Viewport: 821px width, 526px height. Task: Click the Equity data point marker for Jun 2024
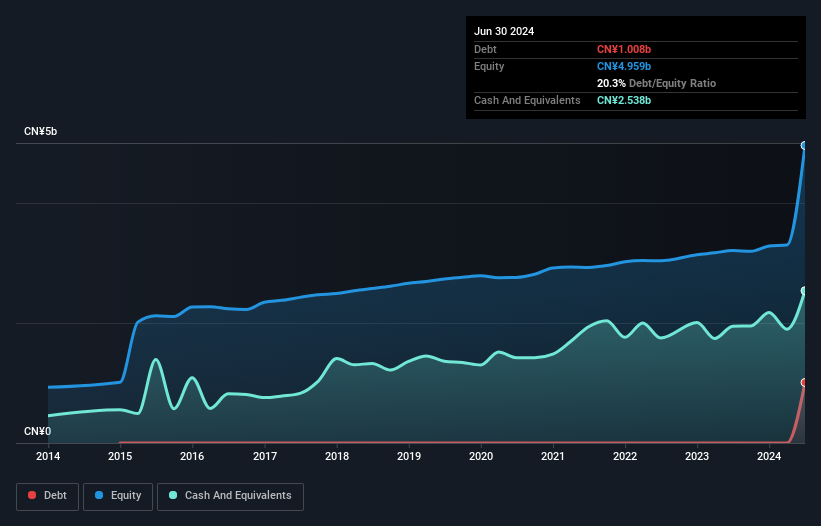pos(804,146)
